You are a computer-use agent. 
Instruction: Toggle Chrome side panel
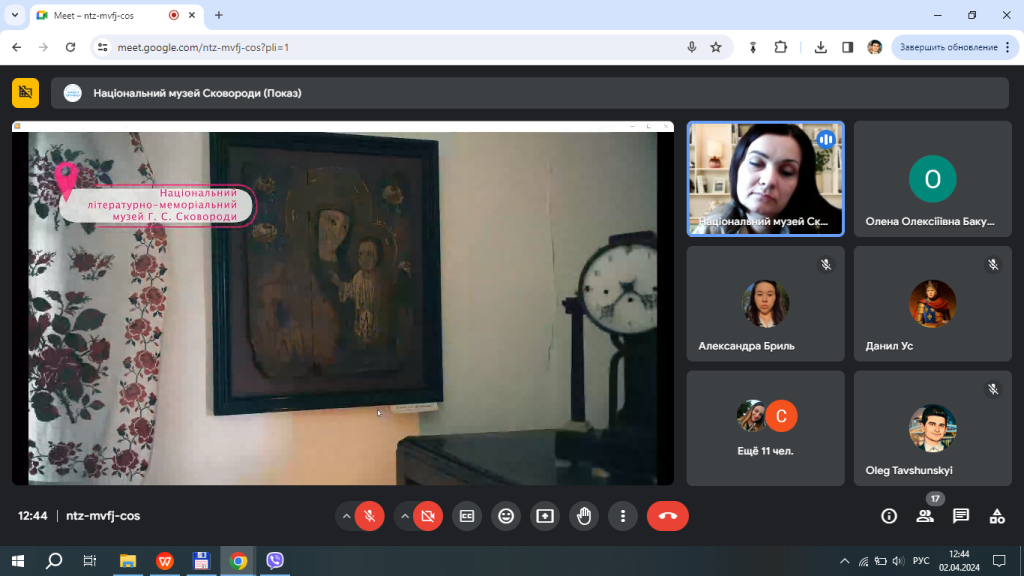coord(848,47)
